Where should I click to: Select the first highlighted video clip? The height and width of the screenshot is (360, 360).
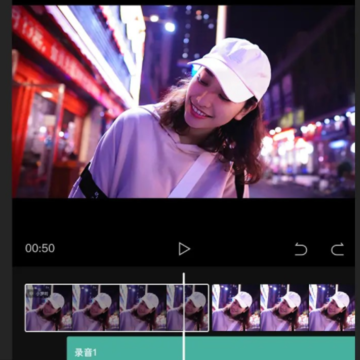[x=117, y=308]
